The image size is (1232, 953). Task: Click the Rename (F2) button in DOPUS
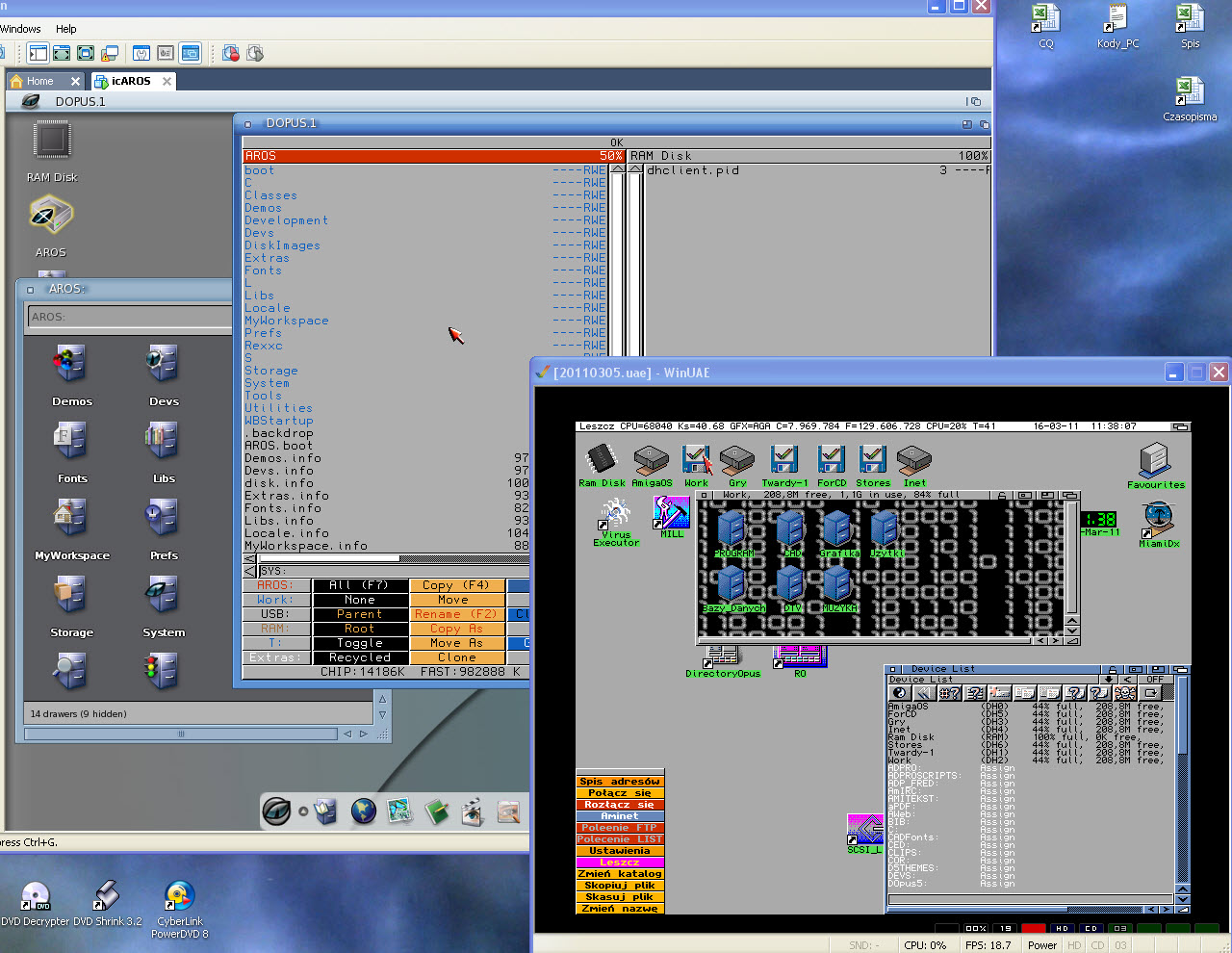456,614
